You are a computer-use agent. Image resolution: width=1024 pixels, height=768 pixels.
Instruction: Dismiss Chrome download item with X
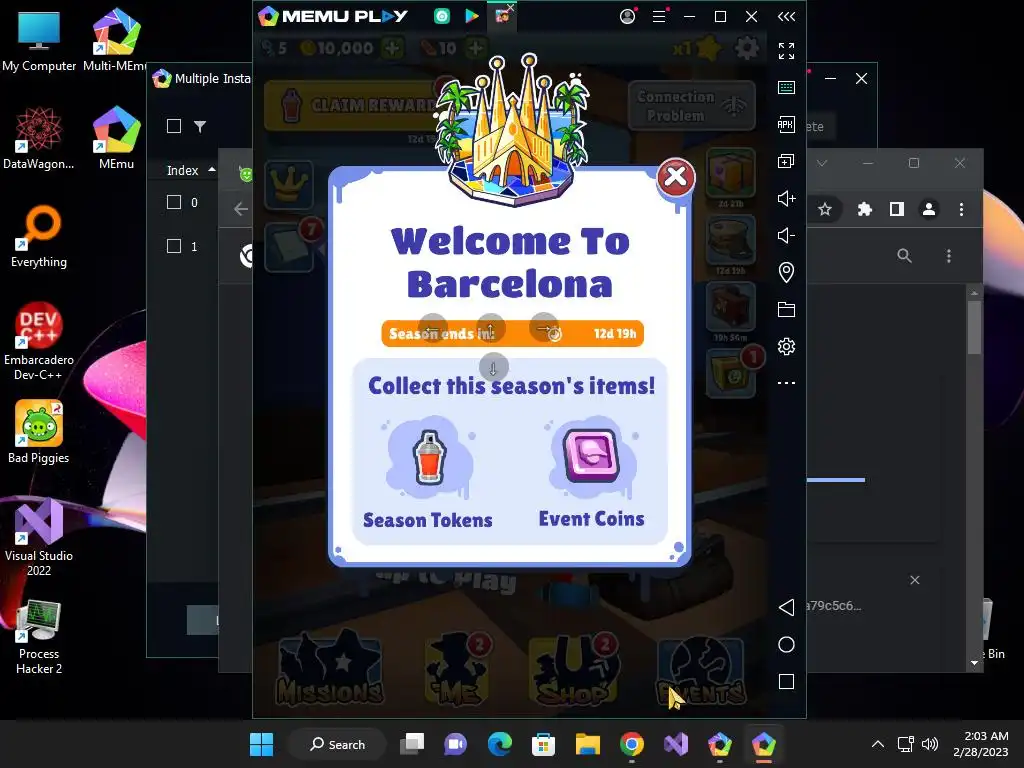click(x=914, y=580)
